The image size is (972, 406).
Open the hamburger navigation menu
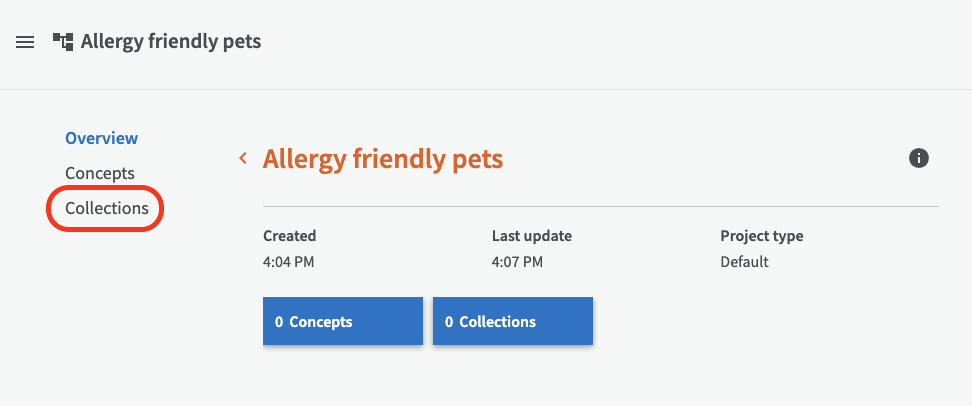(x=25, y=42)
